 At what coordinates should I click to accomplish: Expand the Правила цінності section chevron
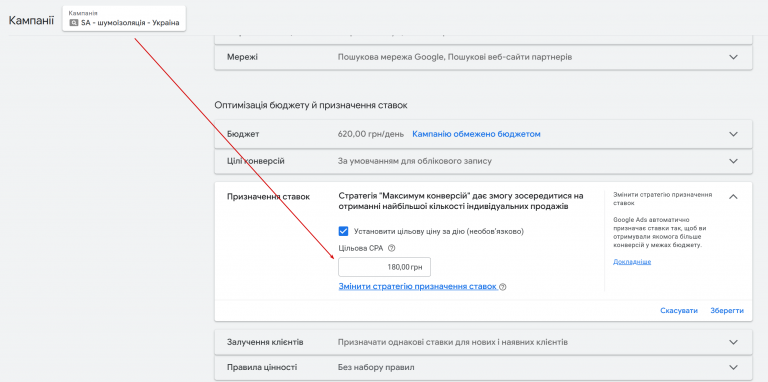coord(733,367)
